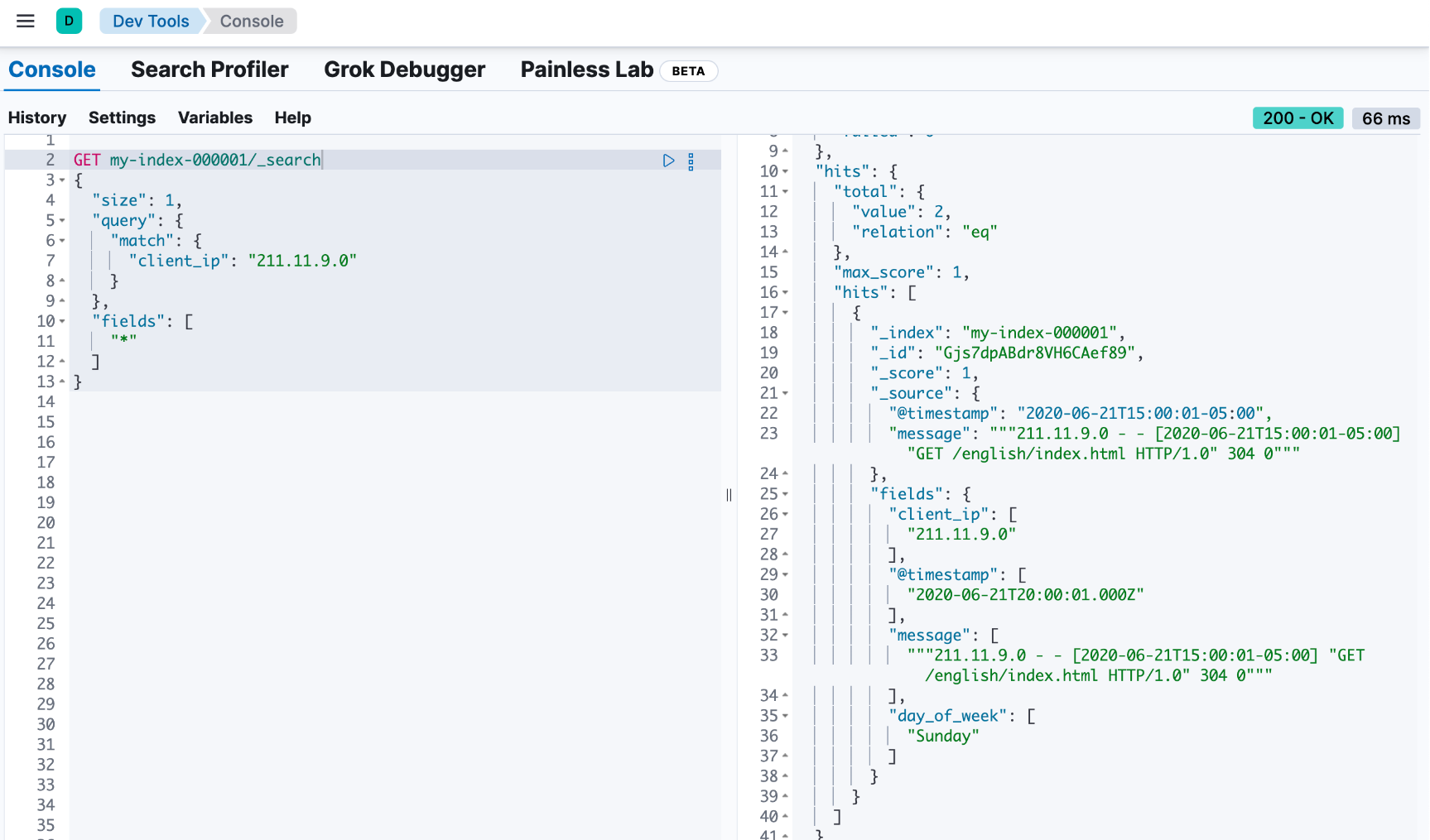
Task: Open the request options three-dot menu
Action: [691, 161]
